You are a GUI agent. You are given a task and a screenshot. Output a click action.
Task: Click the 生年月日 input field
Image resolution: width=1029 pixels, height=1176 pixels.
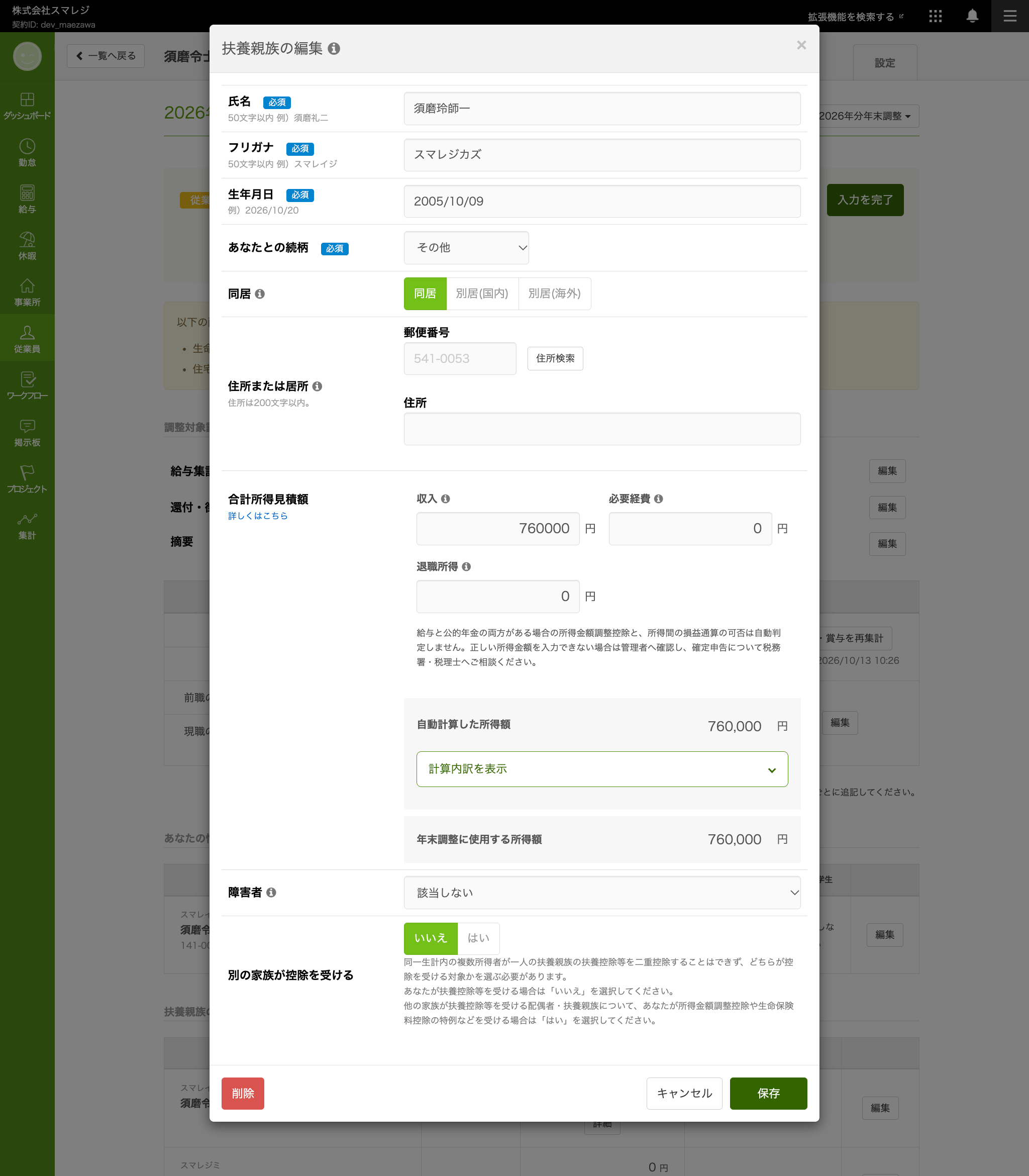[x=602, y=202]
